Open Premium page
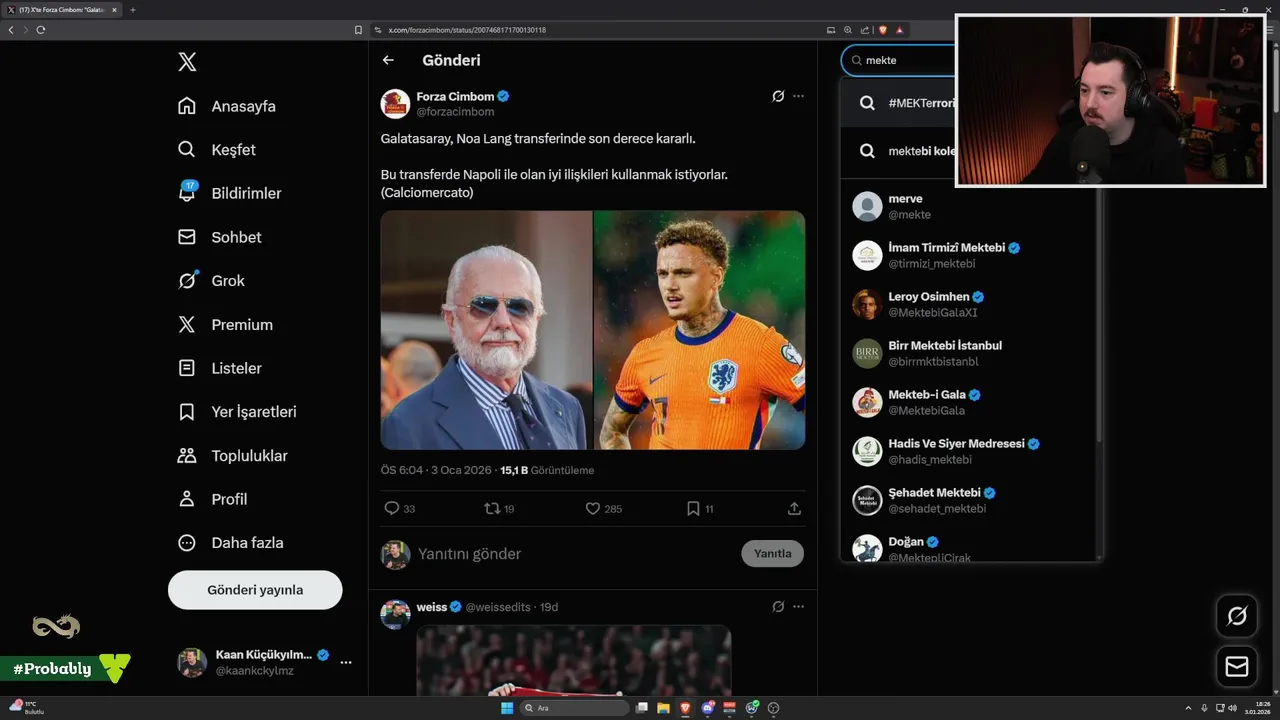 pos(225,325)
